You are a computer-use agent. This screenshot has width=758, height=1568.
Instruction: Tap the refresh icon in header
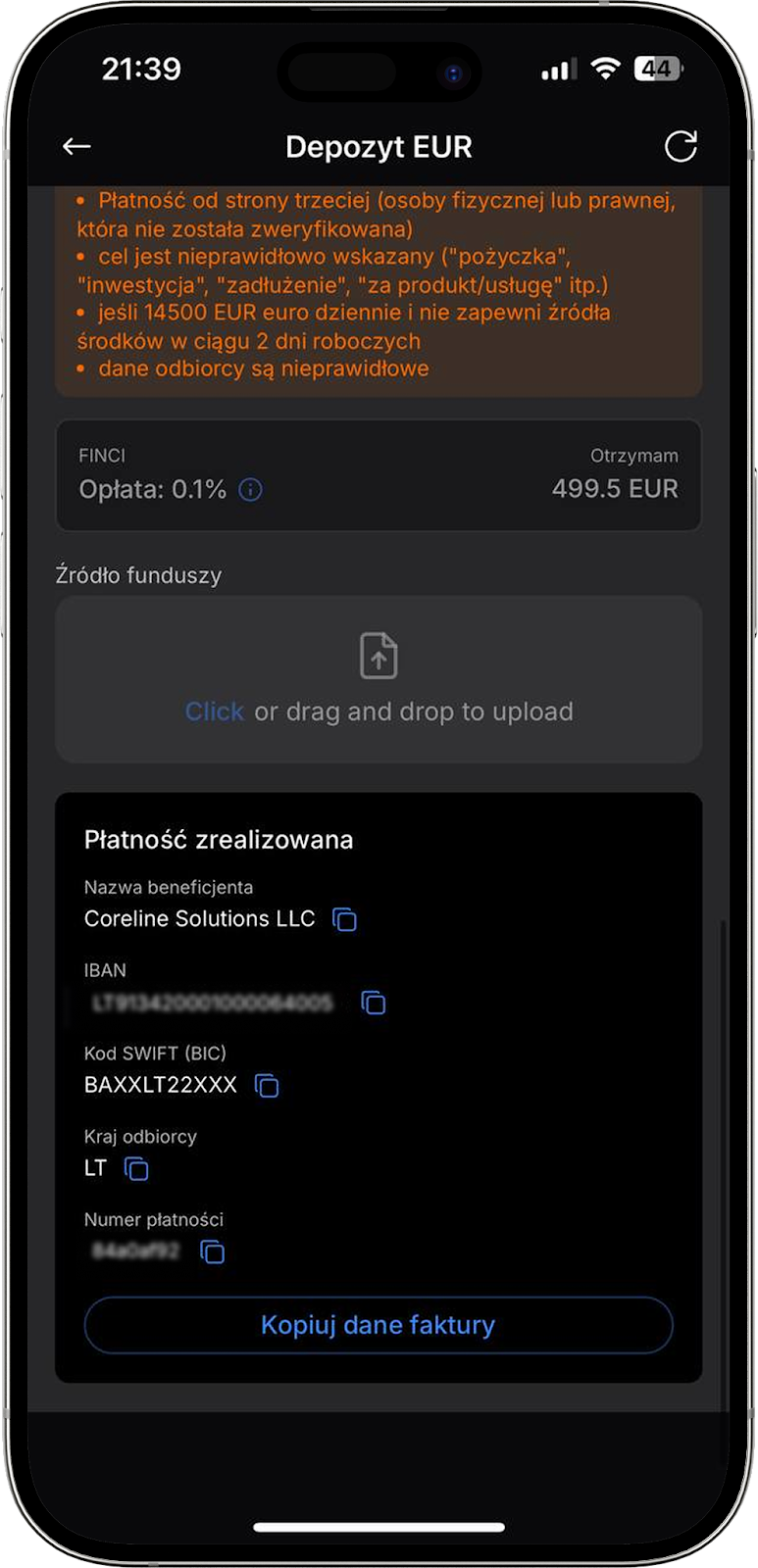681,147
